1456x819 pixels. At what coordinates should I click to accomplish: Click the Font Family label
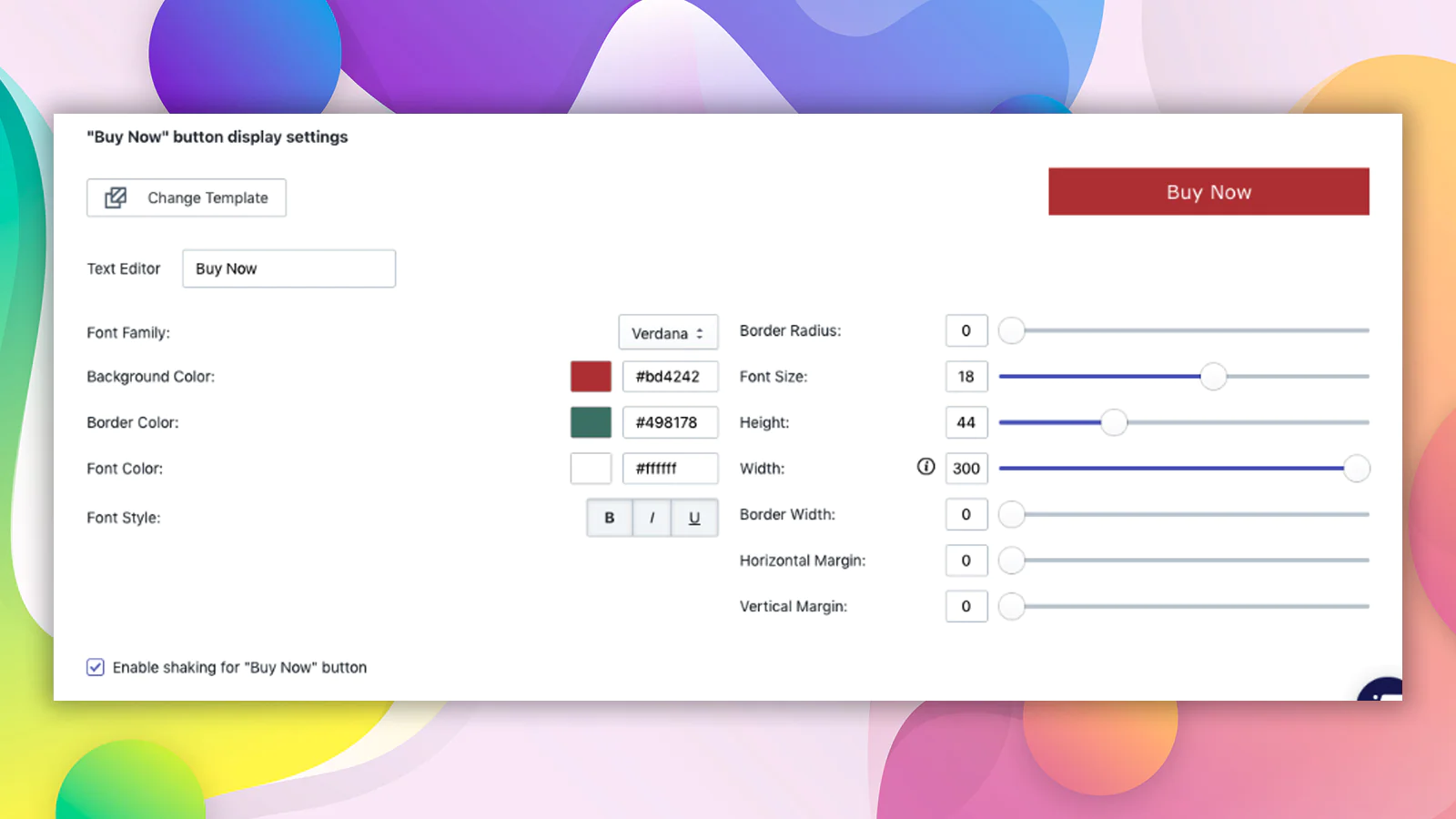pos(128,332)
